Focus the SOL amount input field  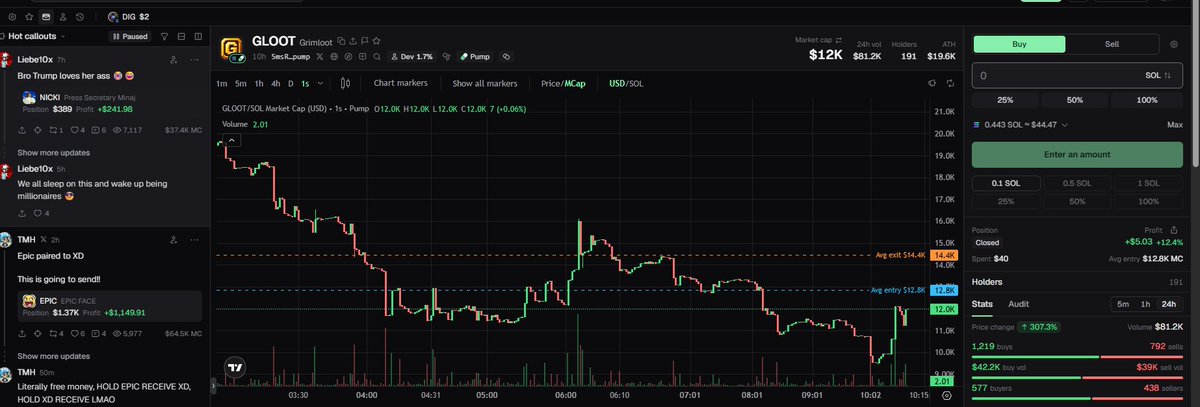[1077, 76]
